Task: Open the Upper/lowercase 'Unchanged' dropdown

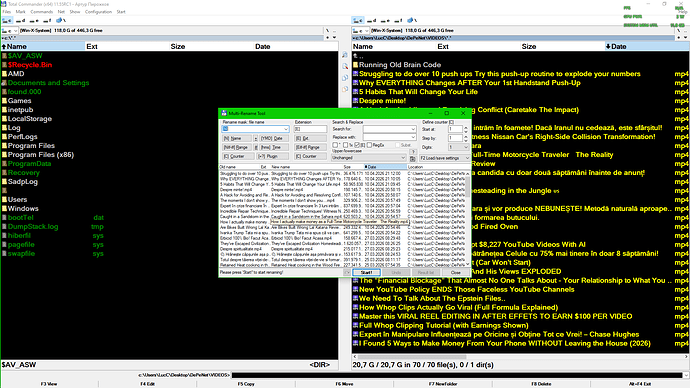Action: point(403,157)
